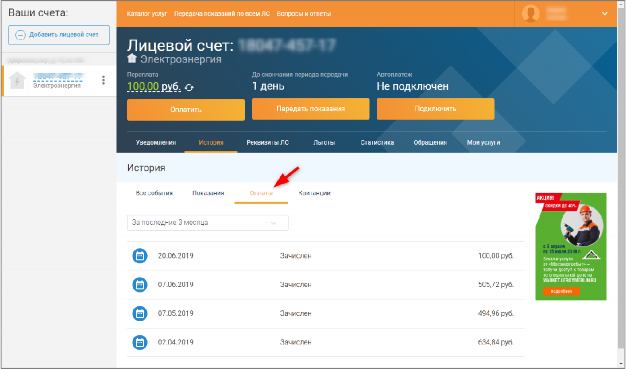
Task: Click the Оплатить button
Action: pos(186,110)
